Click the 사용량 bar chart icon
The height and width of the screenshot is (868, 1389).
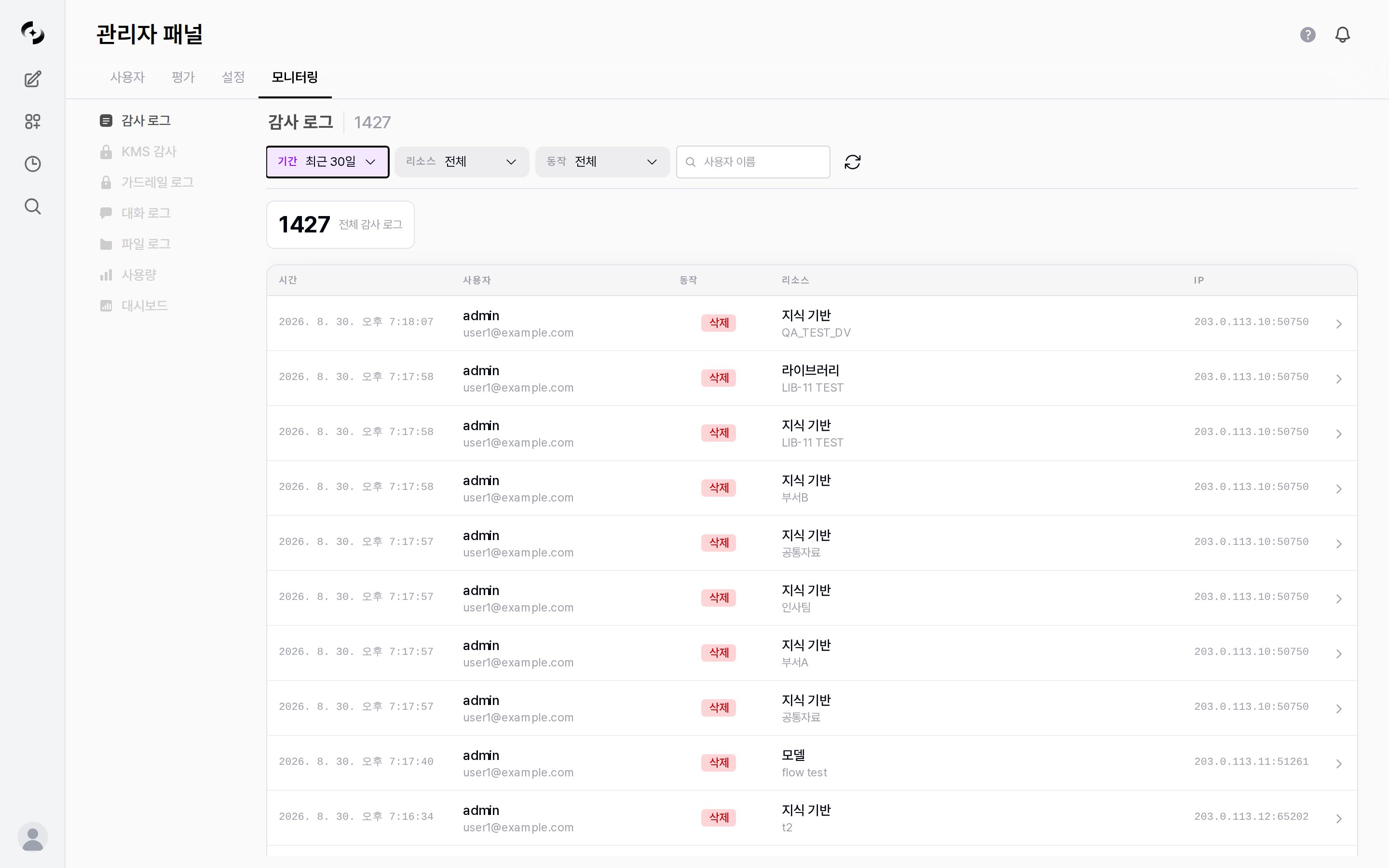(x=106, y=275)
